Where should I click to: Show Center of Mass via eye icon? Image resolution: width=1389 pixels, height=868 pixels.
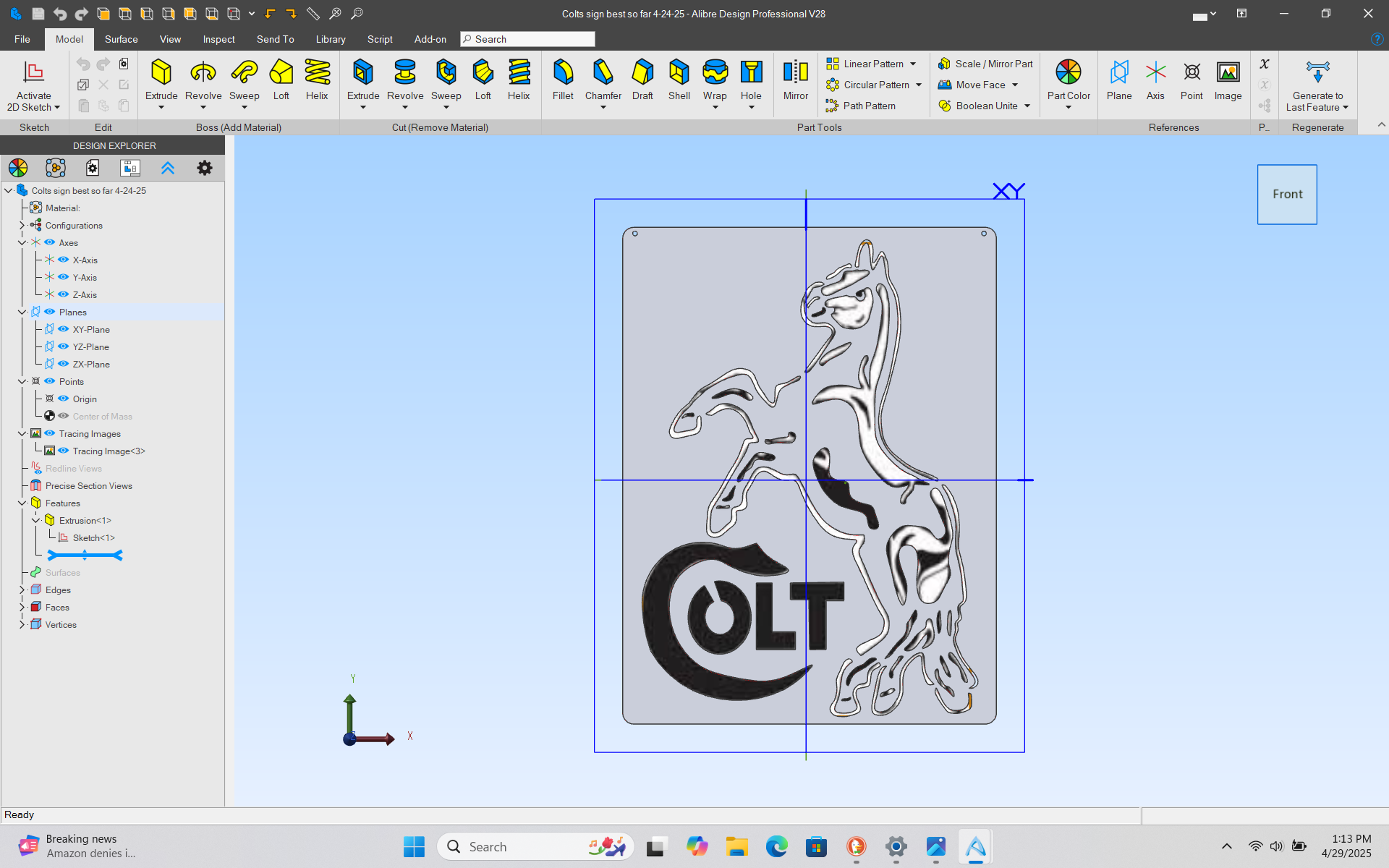click(64, 416)
